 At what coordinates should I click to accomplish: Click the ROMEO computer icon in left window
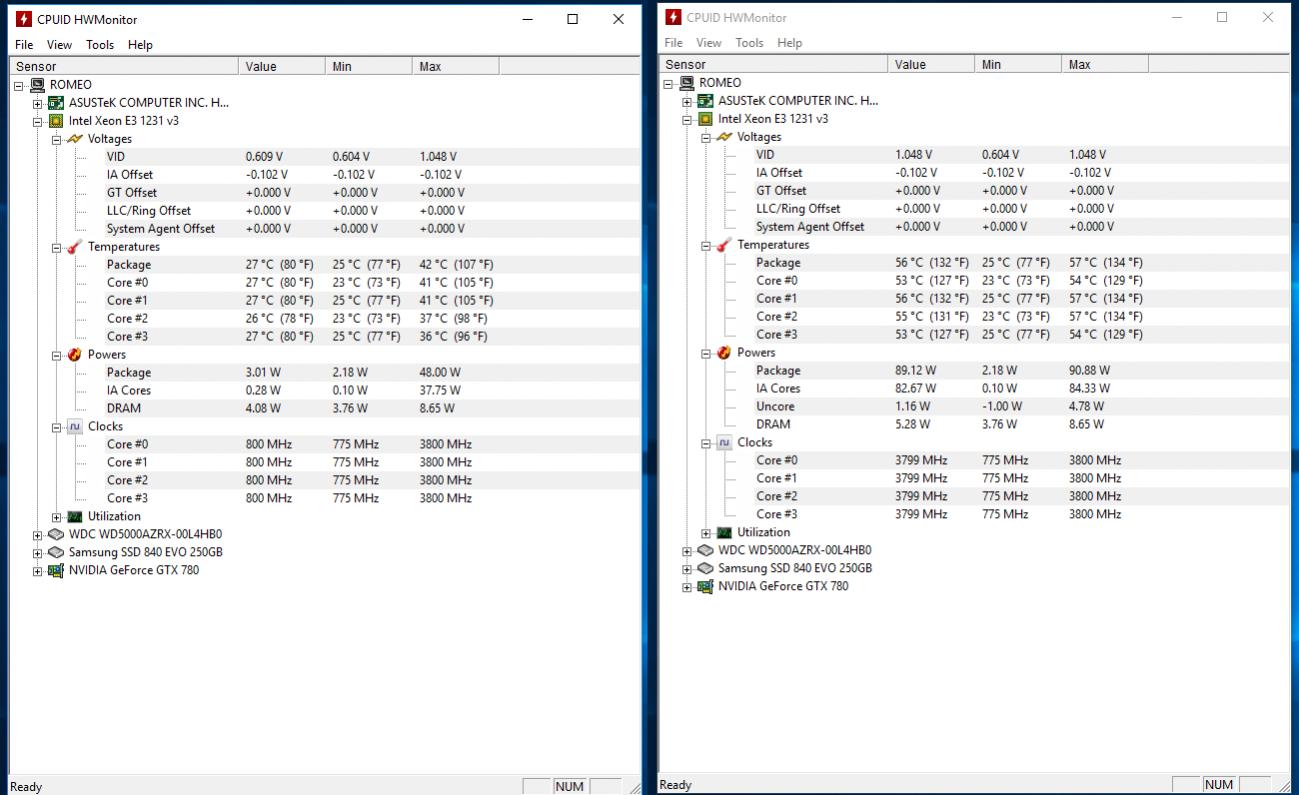point(38,85)
